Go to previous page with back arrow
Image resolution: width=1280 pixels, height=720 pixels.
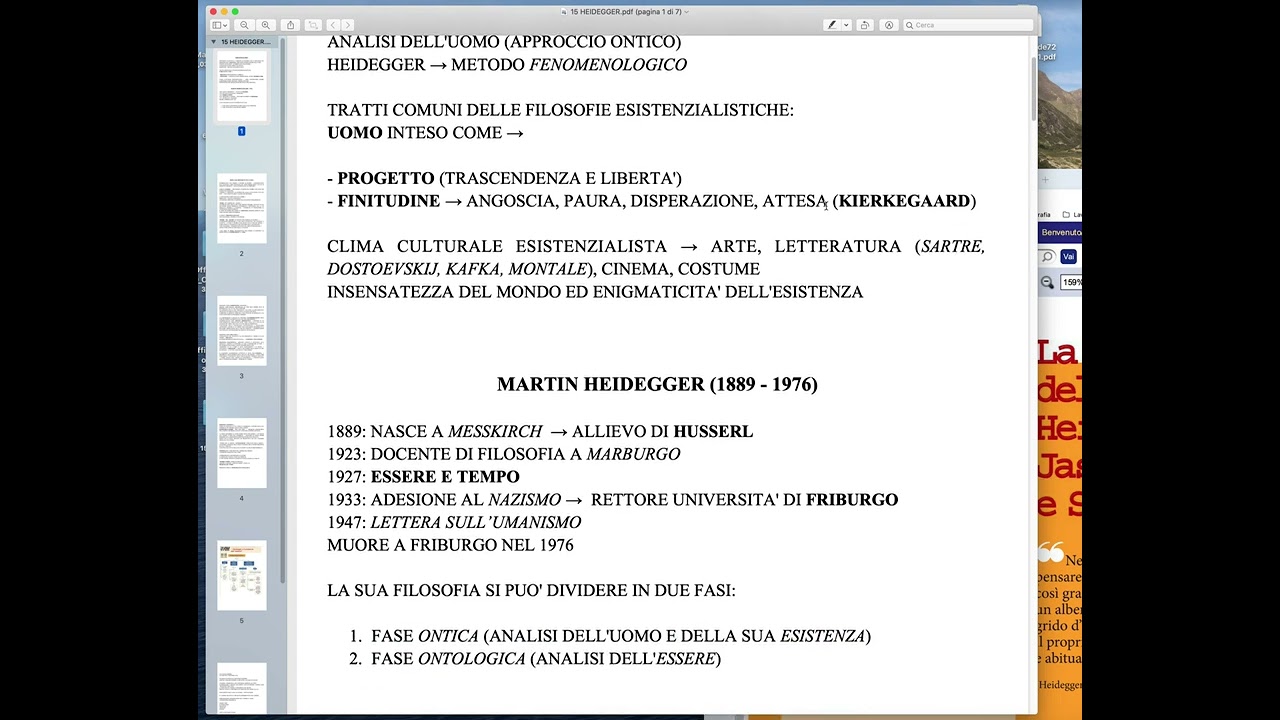click(333, 25)
